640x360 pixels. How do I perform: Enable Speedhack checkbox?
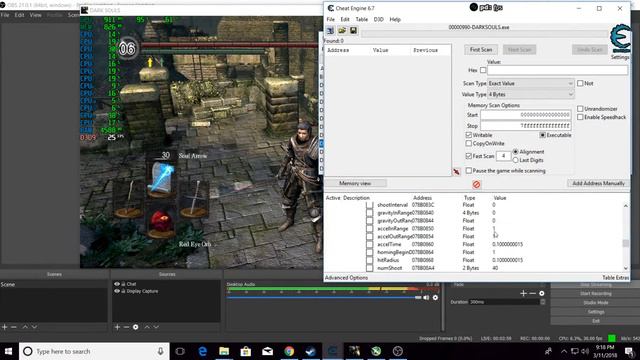point(580,117)
